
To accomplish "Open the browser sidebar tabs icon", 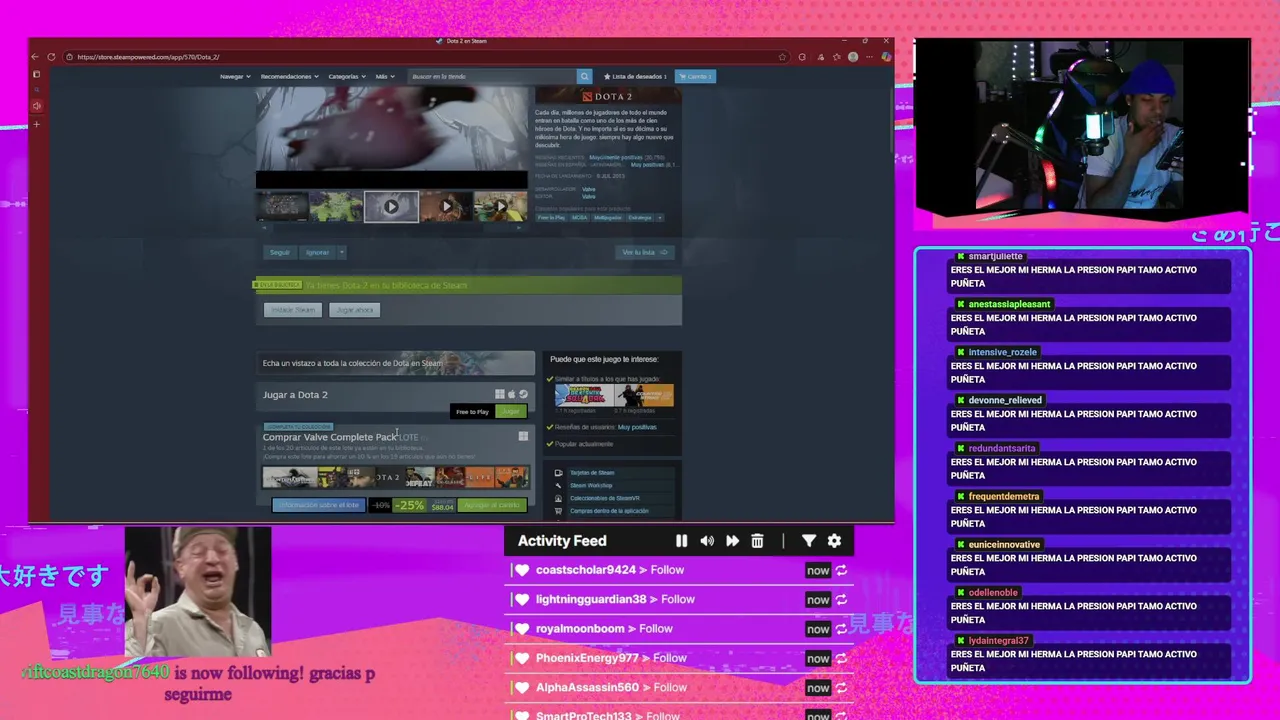I will point(37,74).
